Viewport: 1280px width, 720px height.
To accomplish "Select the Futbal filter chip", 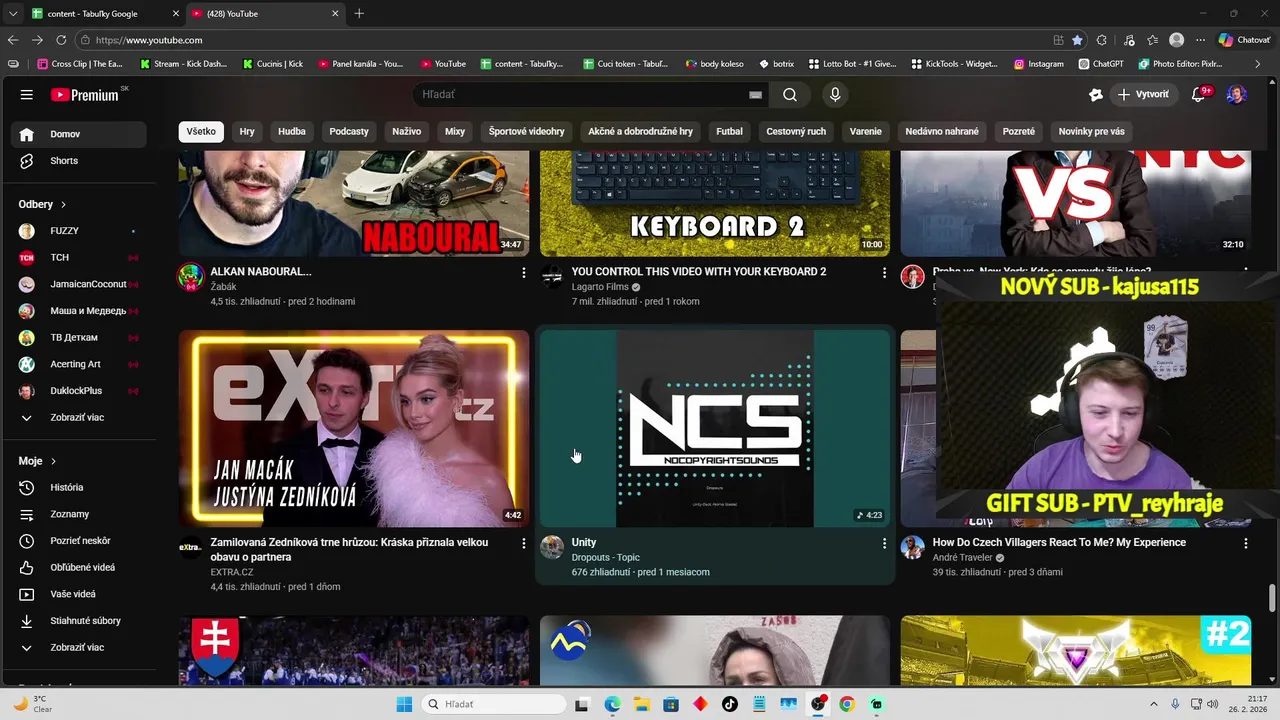I will [x=730, y=131].
